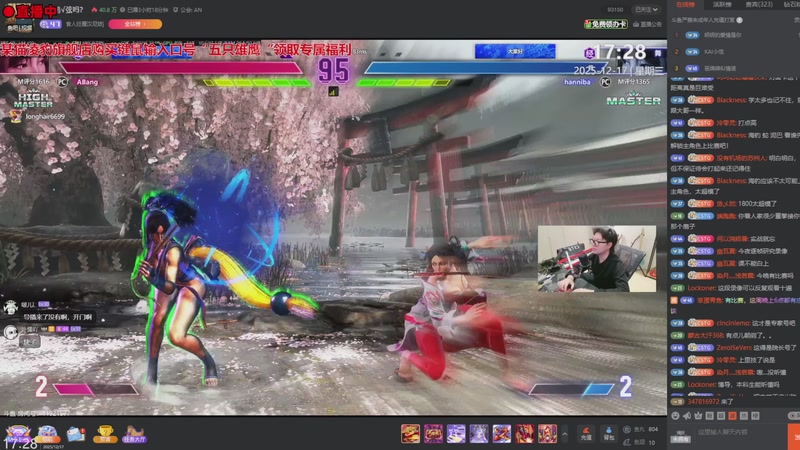Click the 347816972 来了 entry notice
Image resolution: width=800 pixels, height=450 pixels.
point(709,402)
